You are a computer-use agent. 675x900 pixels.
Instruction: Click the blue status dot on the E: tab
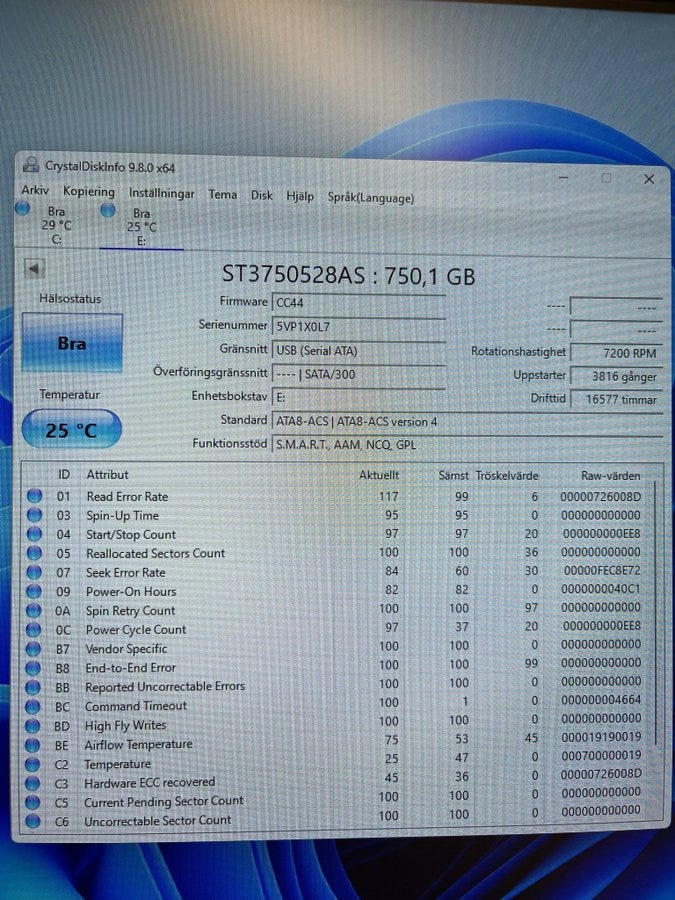108,210
